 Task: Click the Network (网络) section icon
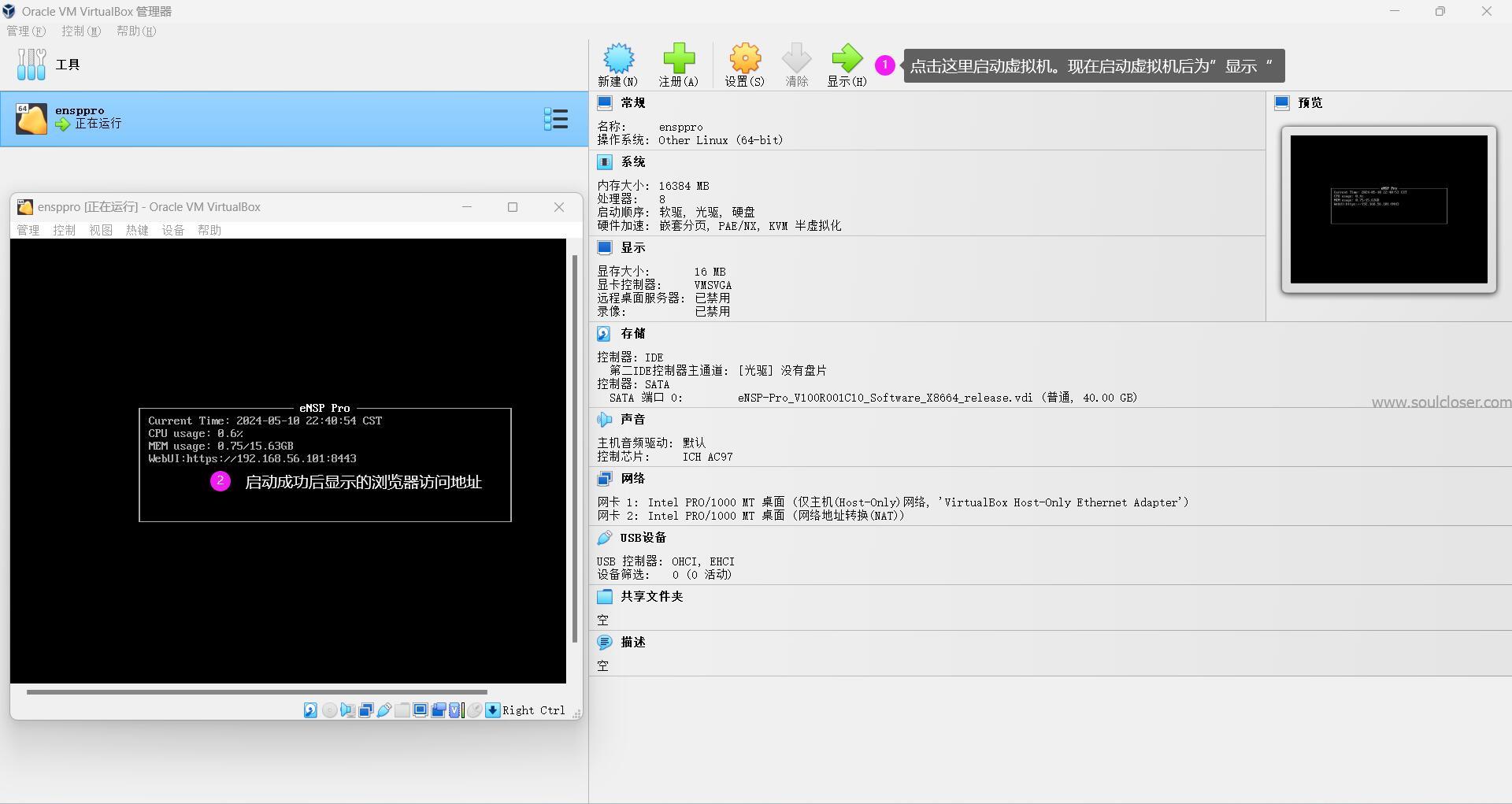point(605,478)
